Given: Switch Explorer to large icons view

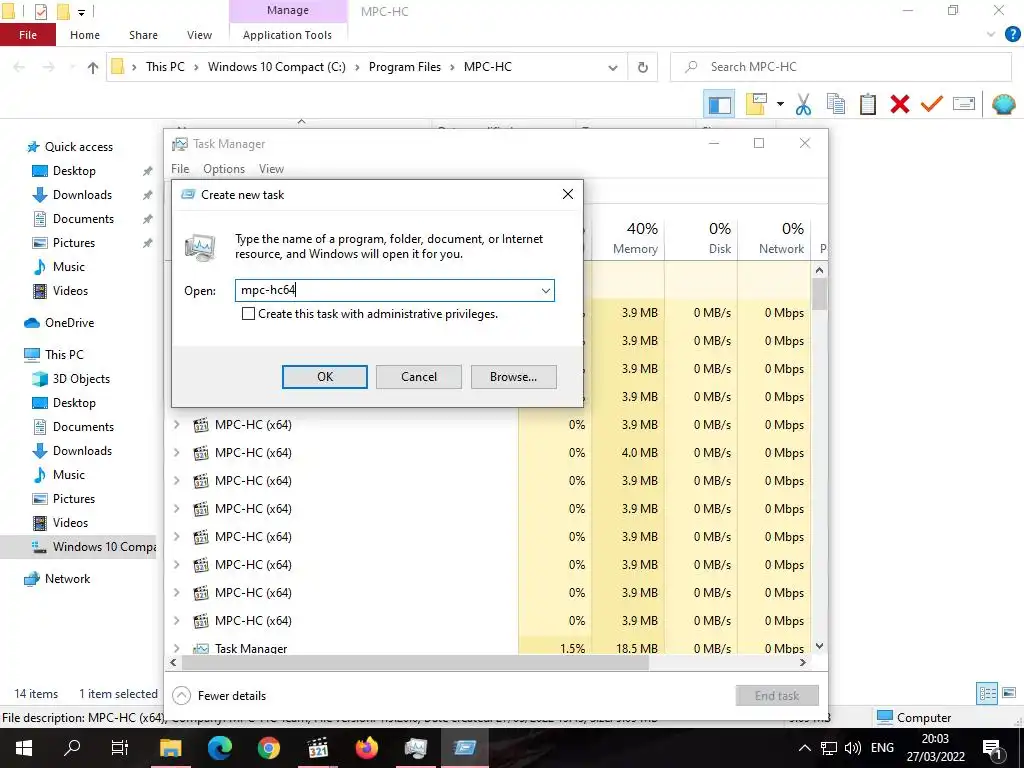Looking at the screenshot, I should point(1009,693).
